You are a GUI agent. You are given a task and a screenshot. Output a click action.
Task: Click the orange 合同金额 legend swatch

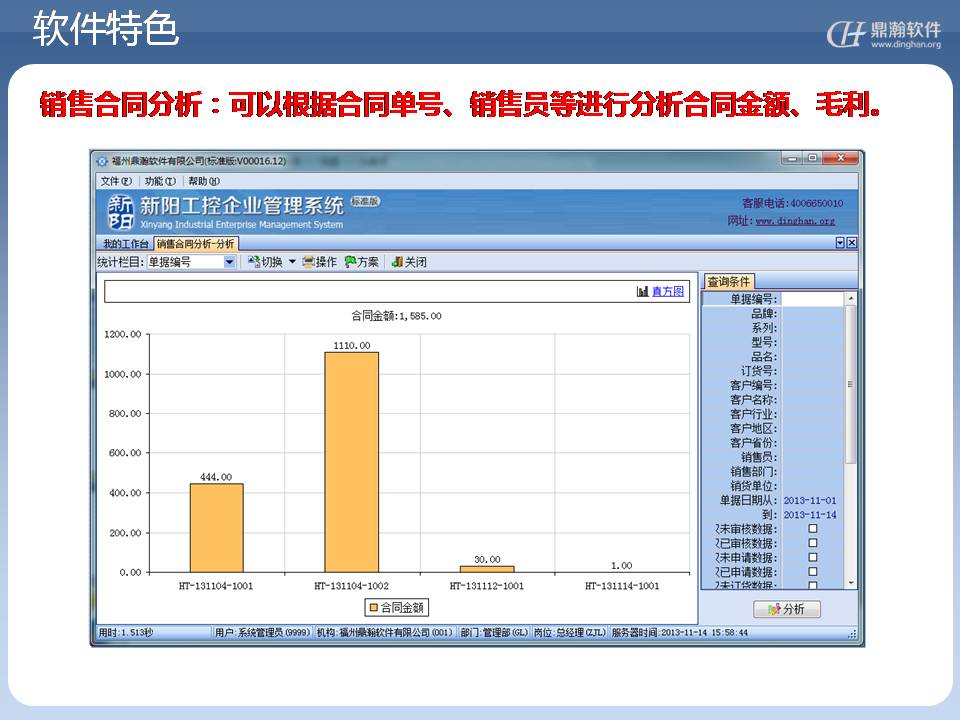pos(373,607)
